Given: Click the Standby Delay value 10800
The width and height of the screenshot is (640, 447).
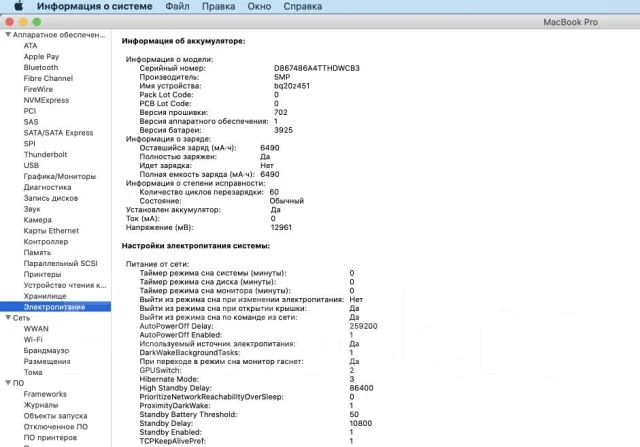Looking at the screenshot, I should tap(360, 423).
